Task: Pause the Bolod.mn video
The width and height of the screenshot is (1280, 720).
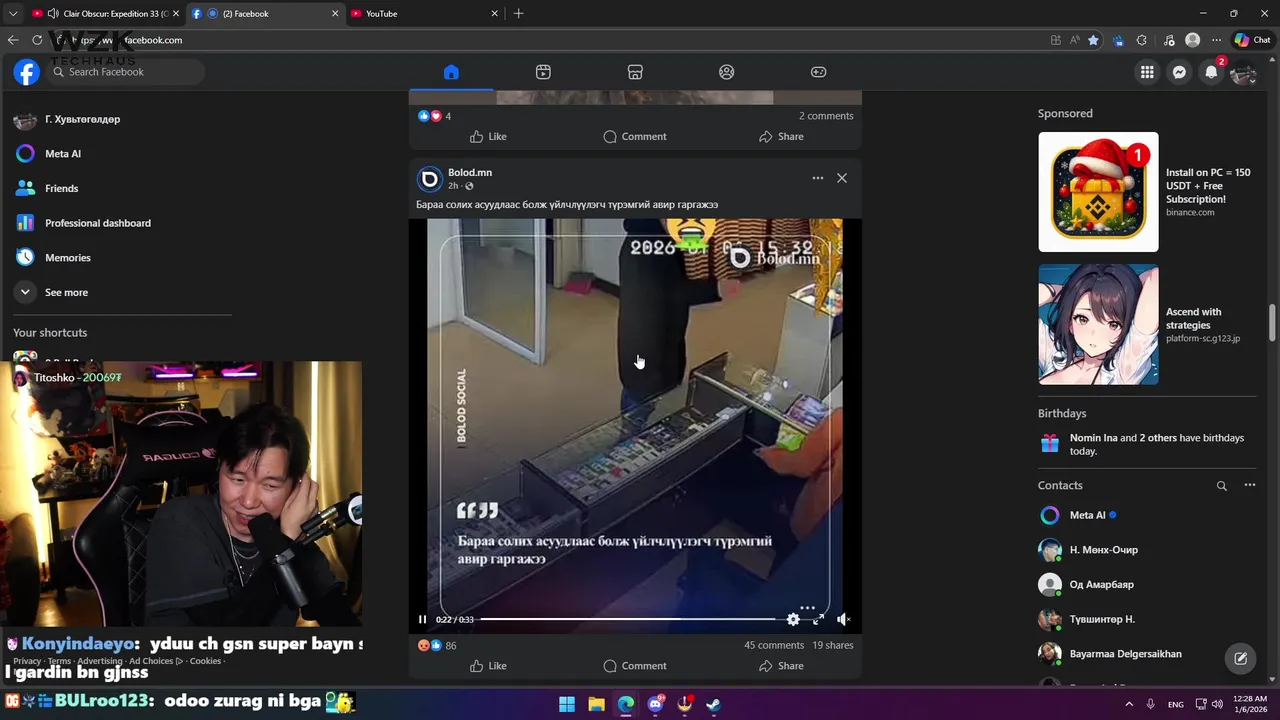Action: pos(422,620)
